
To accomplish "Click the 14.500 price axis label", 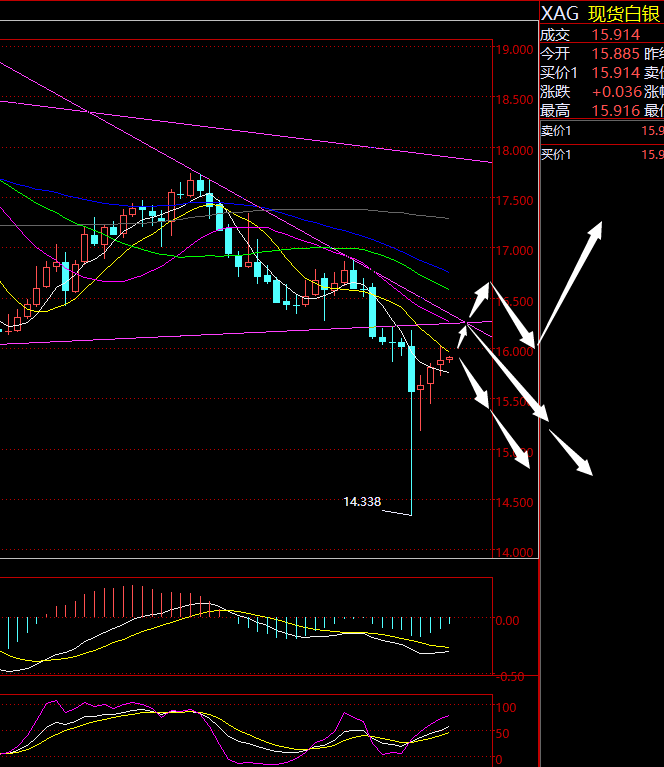I will pos(514,502).
